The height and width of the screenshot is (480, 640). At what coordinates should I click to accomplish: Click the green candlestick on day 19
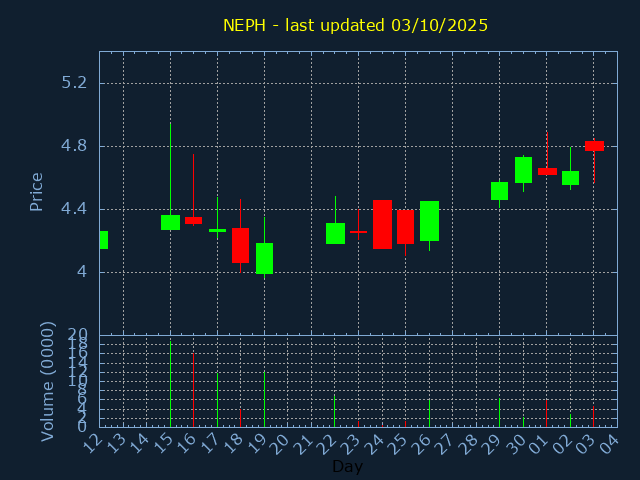click(264, 258)
